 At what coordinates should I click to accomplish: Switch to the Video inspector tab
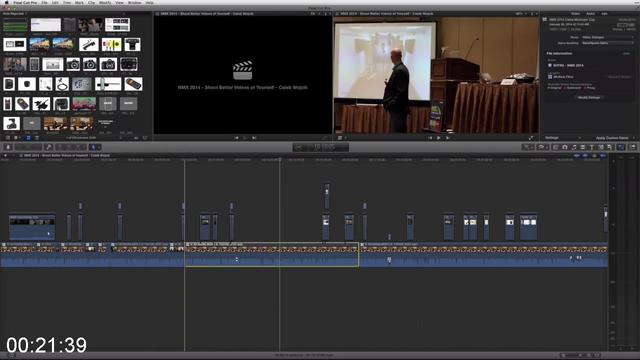point(576,13)
